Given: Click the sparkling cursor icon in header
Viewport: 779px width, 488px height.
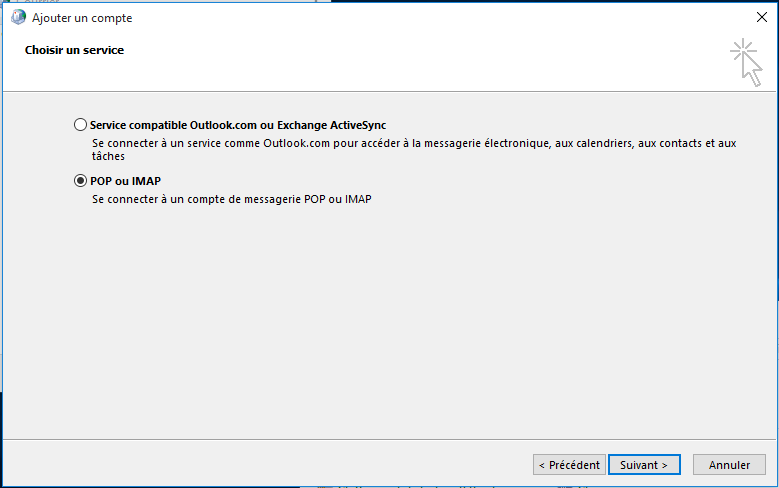Looking at the screenshot, I should (x=746, y=61).
